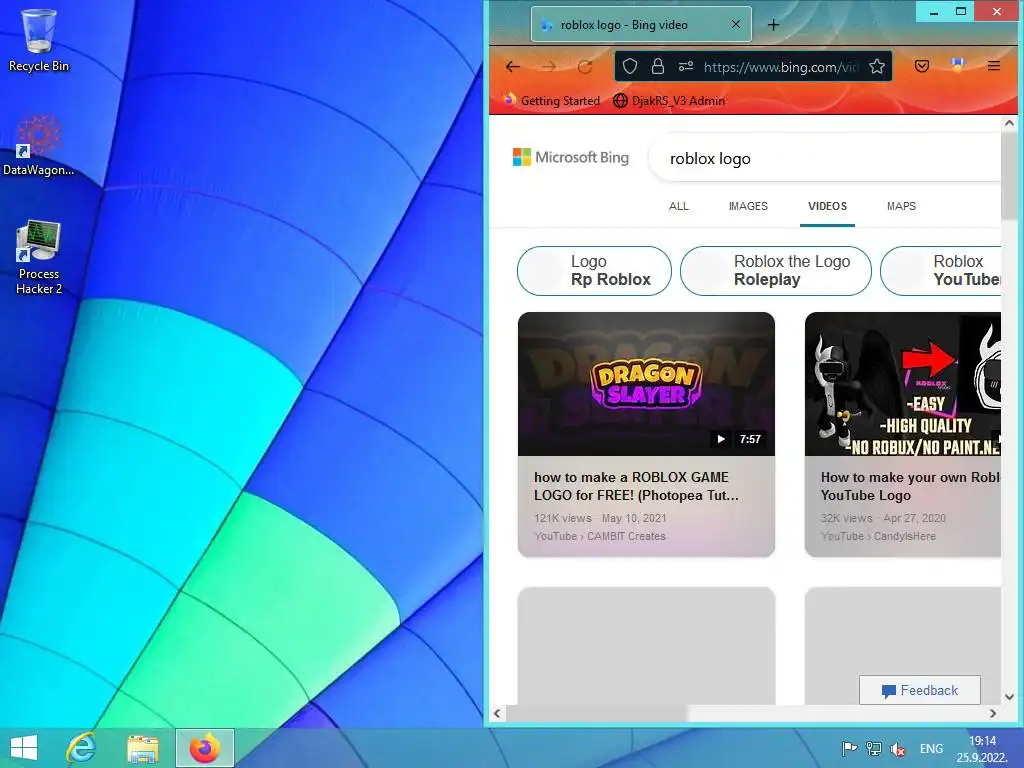Click the muted volume tray icon
This screenshot has width=1024, height=768.
click(899, 749)
